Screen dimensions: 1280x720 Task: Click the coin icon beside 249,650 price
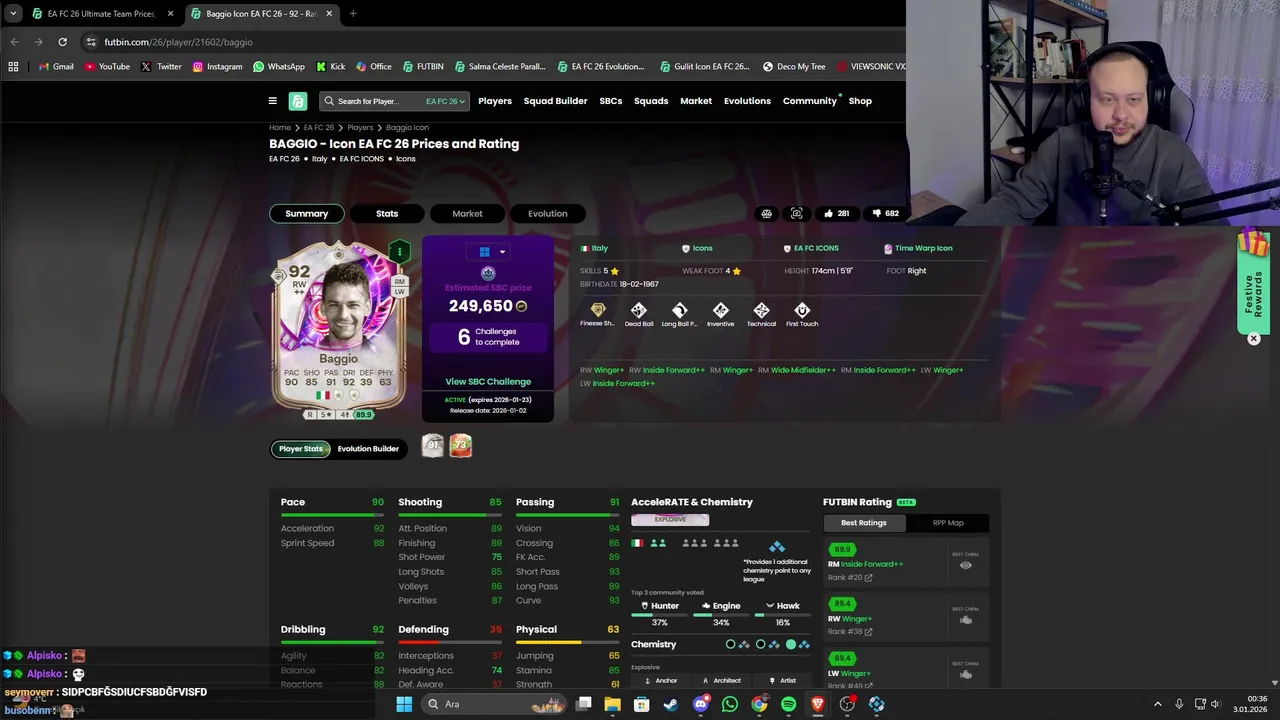tap(521, 307)
